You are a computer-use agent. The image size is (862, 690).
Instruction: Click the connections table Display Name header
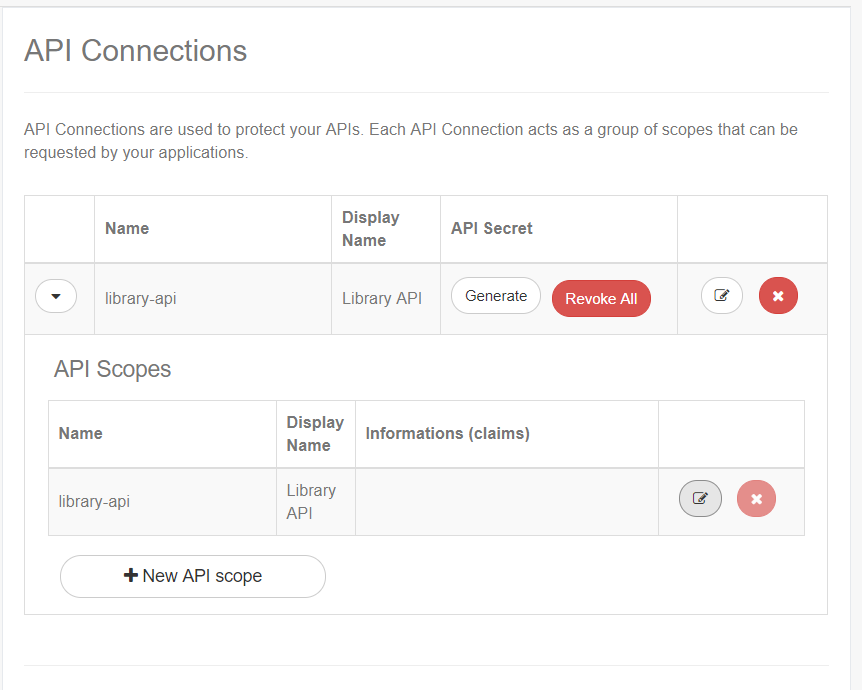370,228
